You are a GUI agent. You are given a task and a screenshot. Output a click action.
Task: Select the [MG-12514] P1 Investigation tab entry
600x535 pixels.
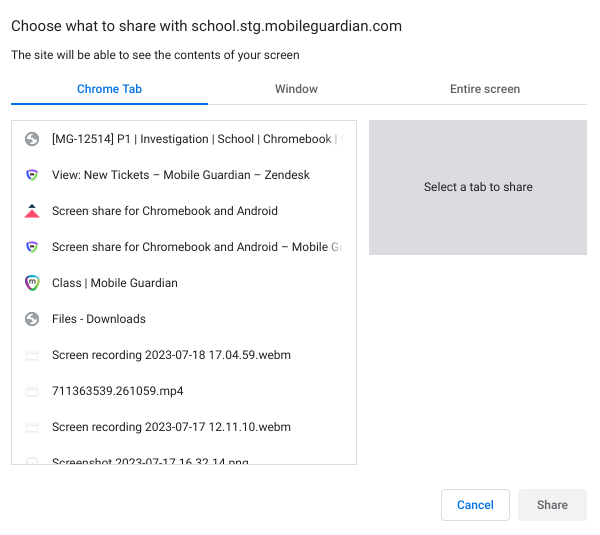click(x=184, y=139)
